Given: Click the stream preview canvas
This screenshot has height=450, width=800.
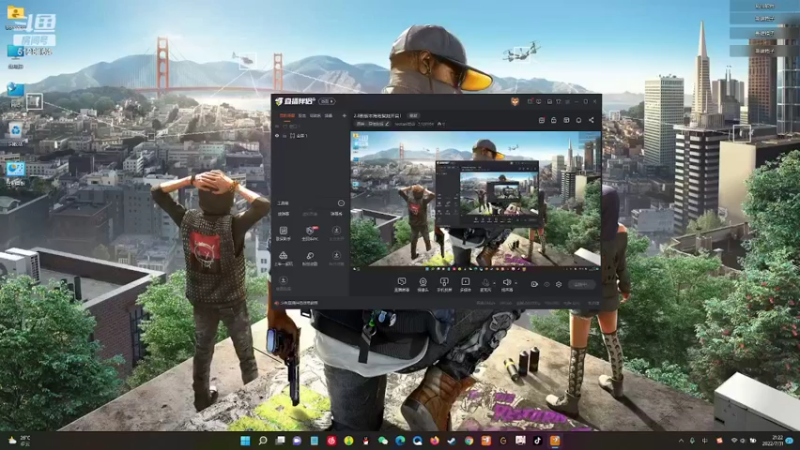Looking at the screenshot, I should (x=476, y=201).
